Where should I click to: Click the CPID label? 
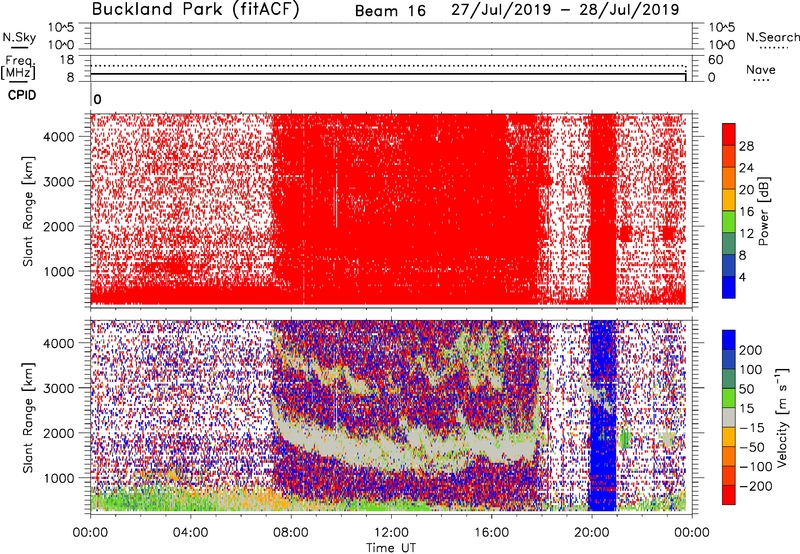22,95
